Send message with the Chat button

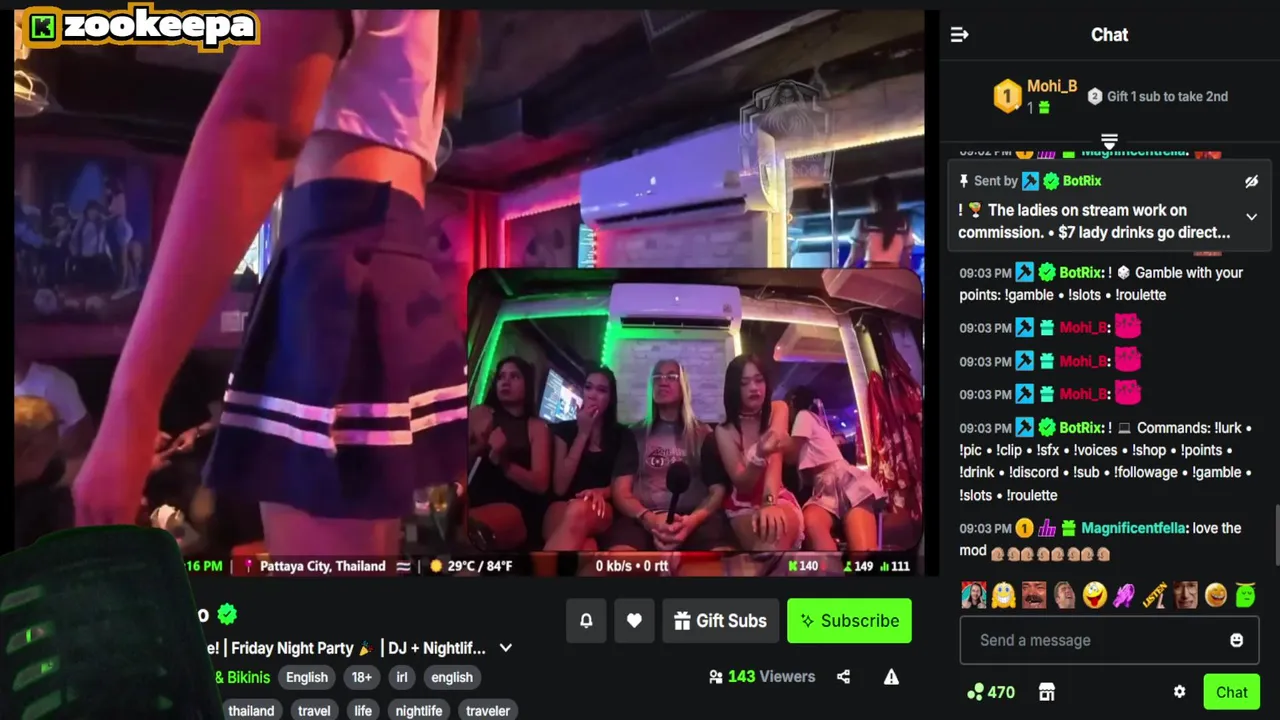(x=1231, y=692)
